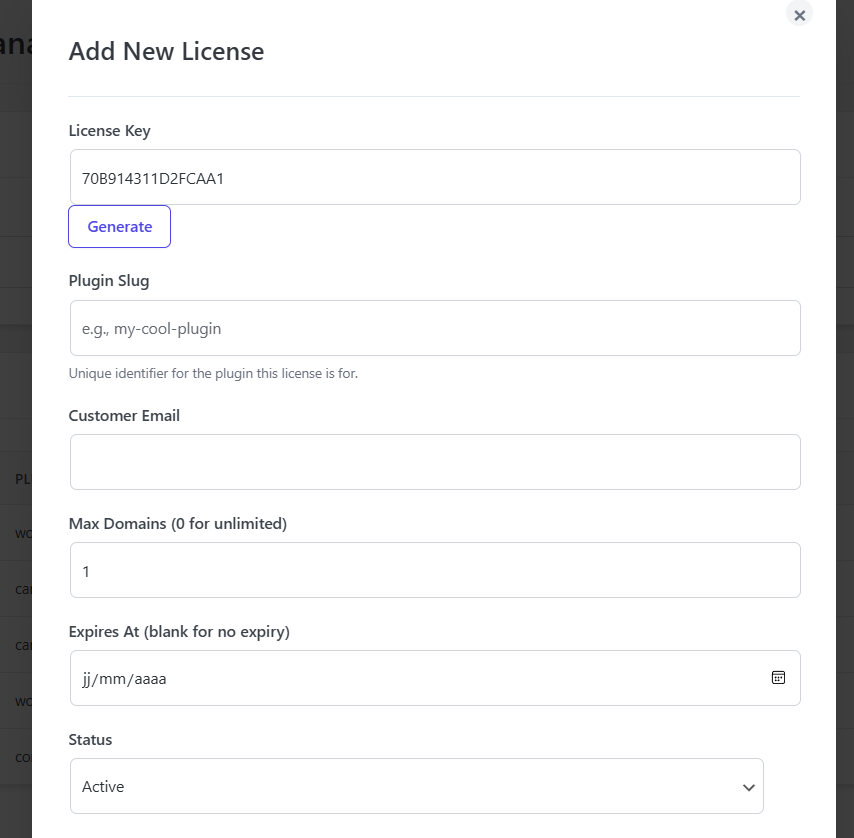Click the dimmed background outside the modal
The height and width of the screenshot is (838, 854).
(16, 419)
